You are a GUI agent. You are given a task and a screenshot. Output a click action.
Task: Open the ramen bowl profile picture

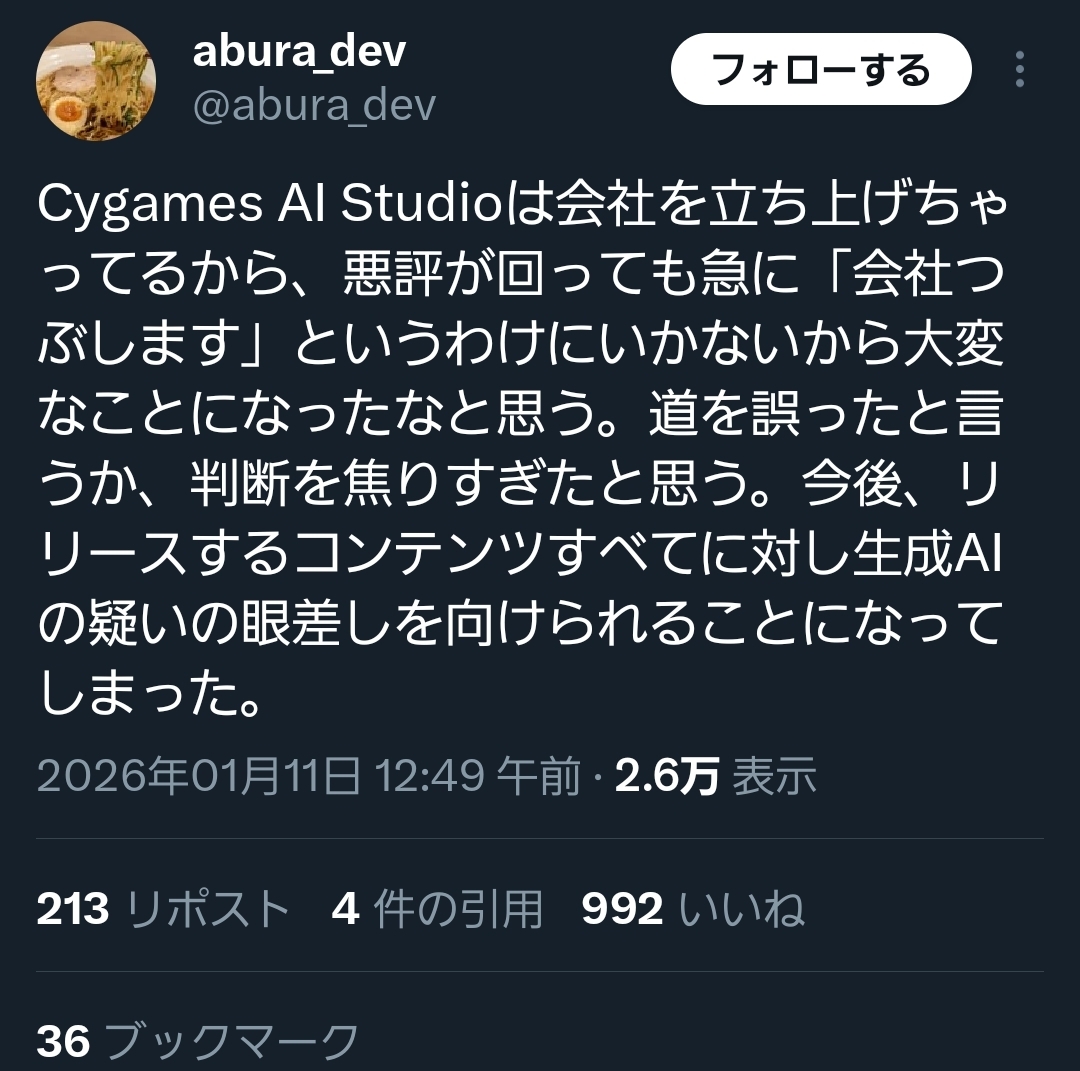coord(96,81)
